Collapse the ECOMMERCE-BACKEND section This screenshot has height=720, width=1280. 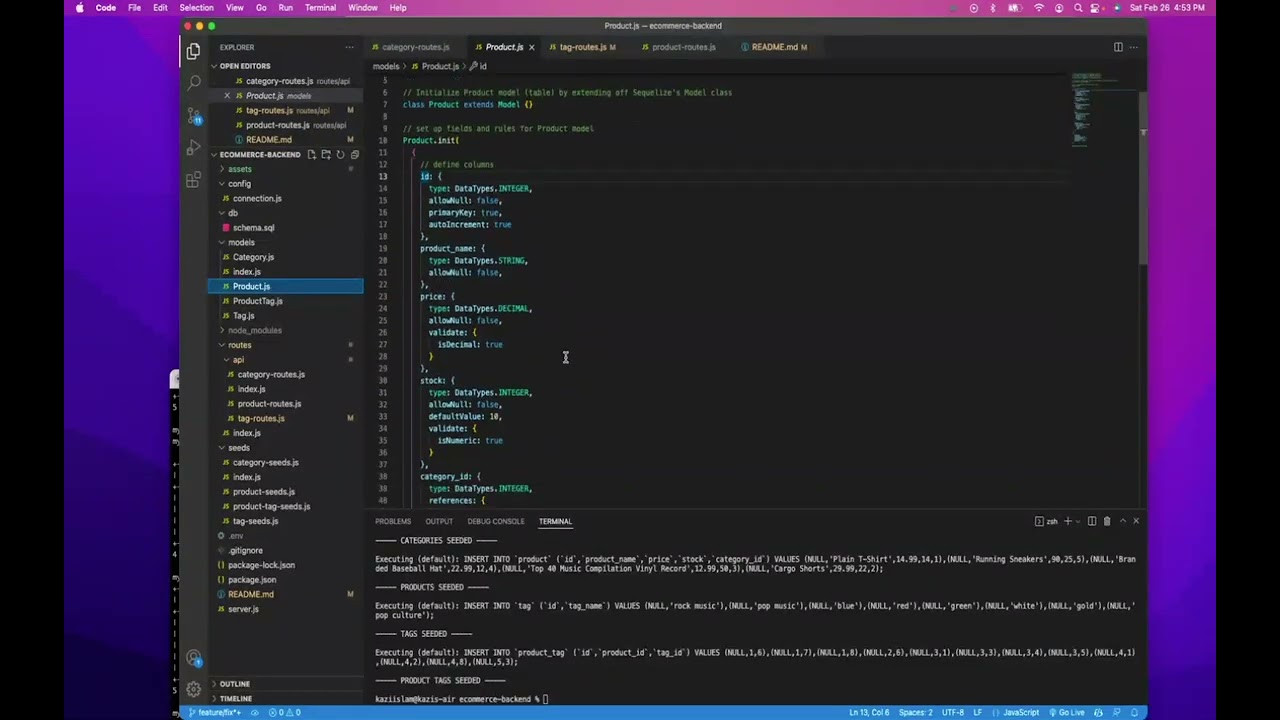[x=259, y=154]
